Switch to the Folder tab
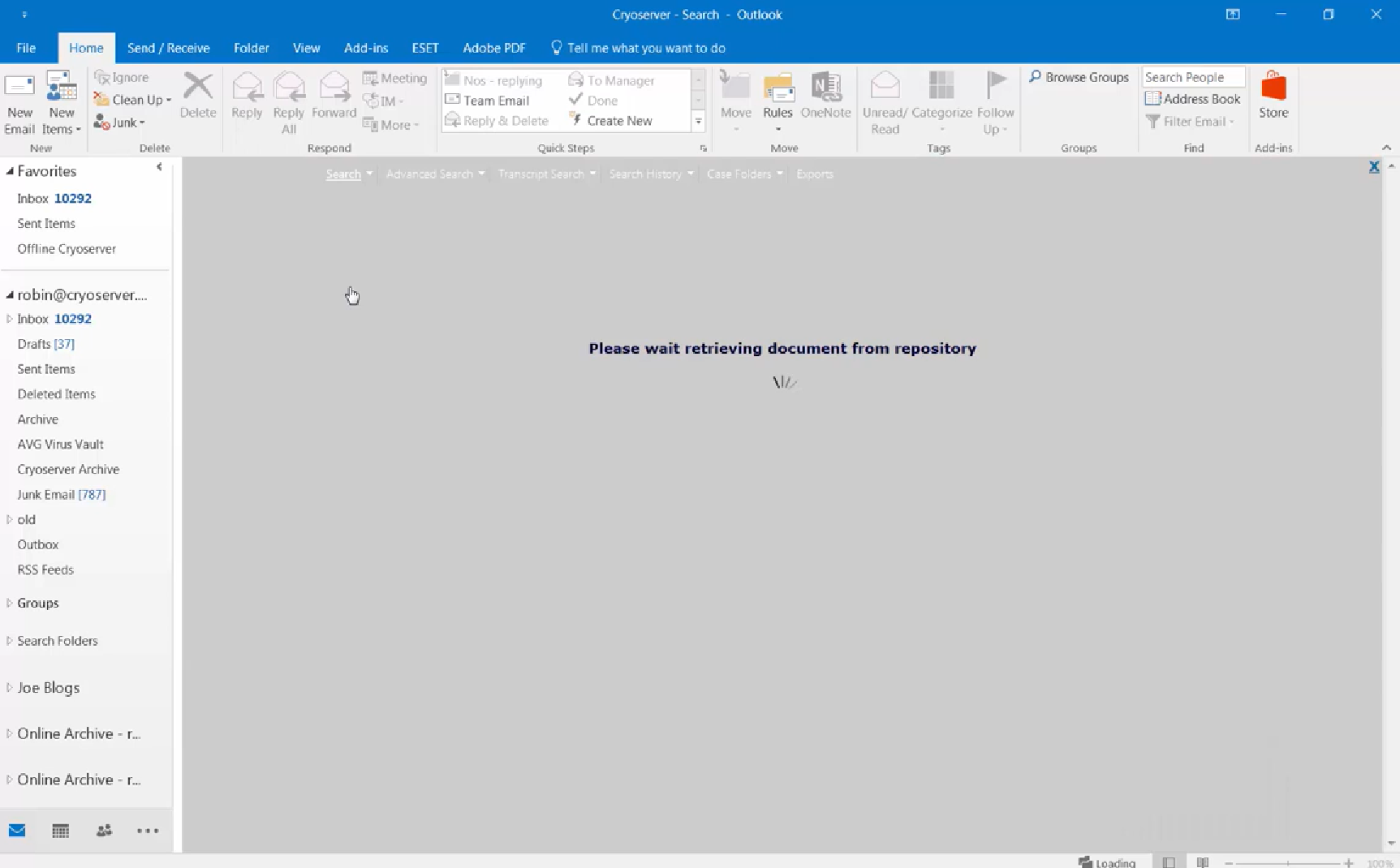This screenshot has width=1400, height=868. point(252,48)
